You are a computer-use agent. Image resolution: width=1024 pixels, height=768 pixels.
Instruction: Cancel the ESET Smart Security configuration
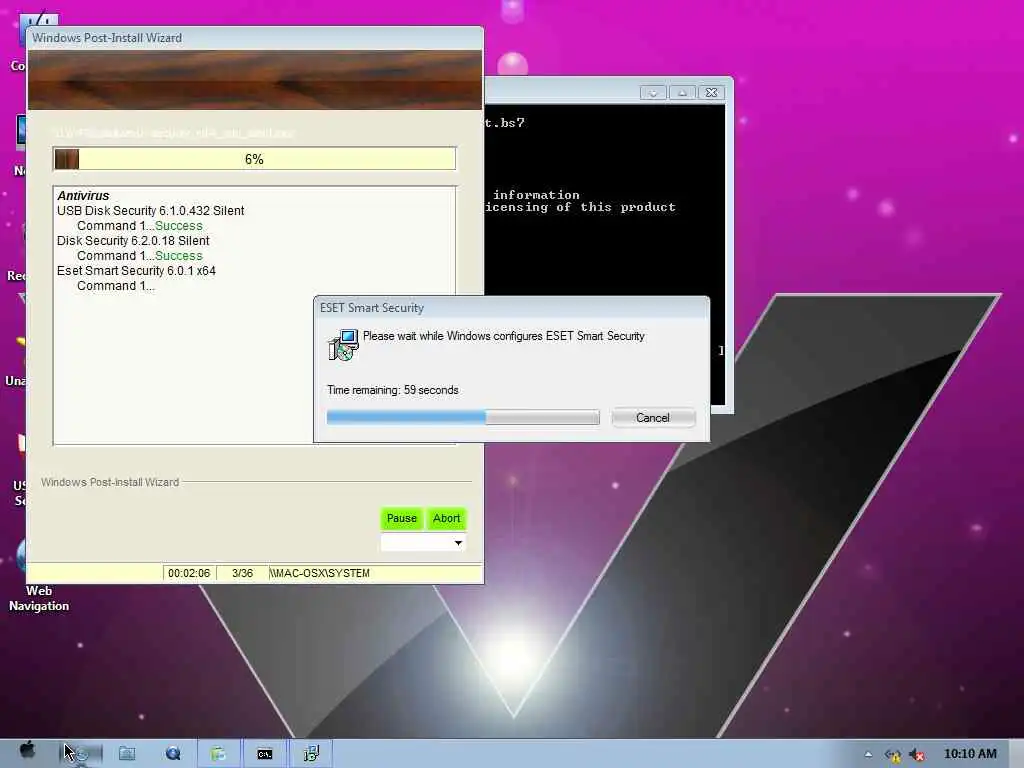[x=653, y=418]
